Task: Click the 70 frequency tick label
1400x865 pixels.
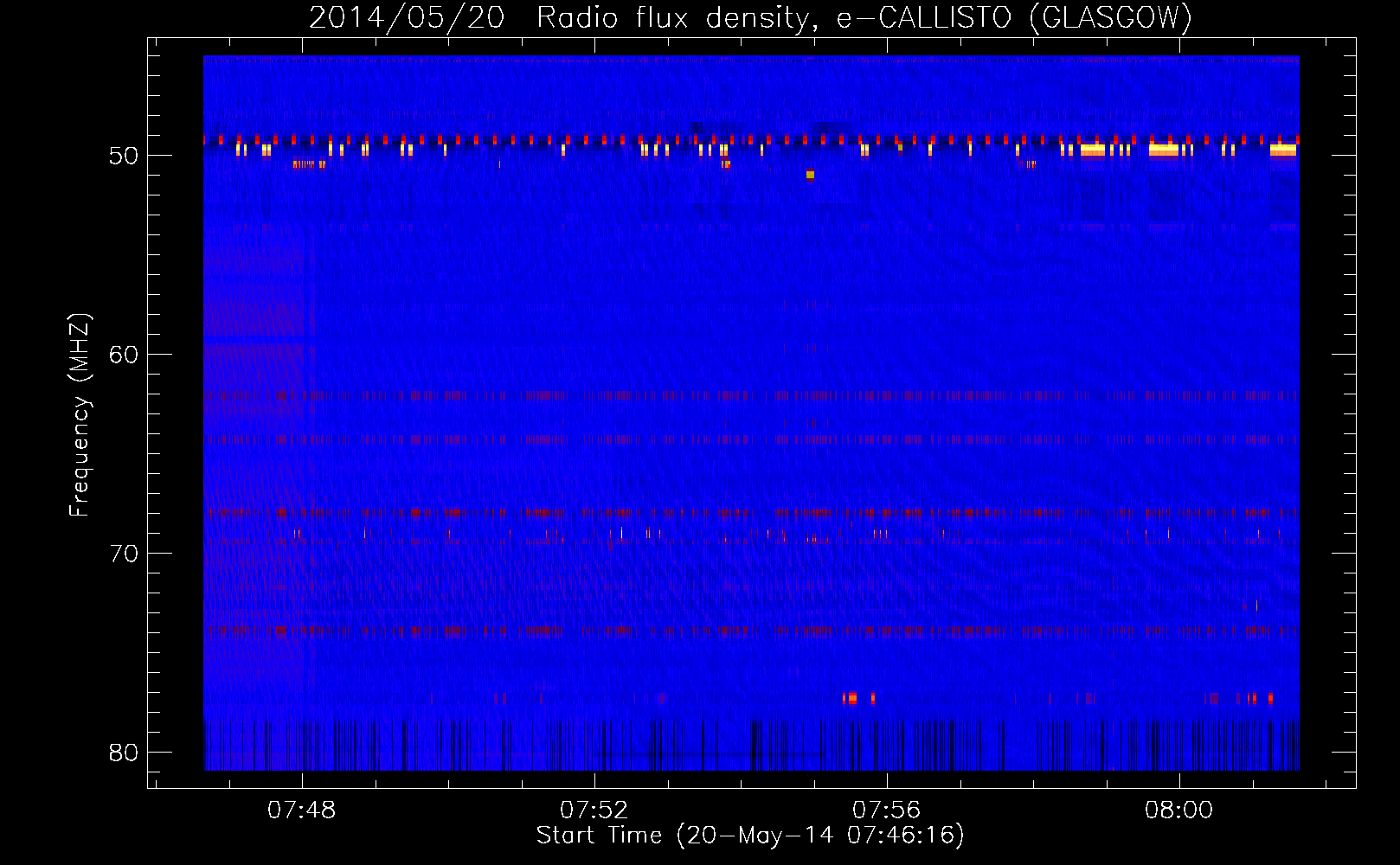Action: [x=124, y=554]
